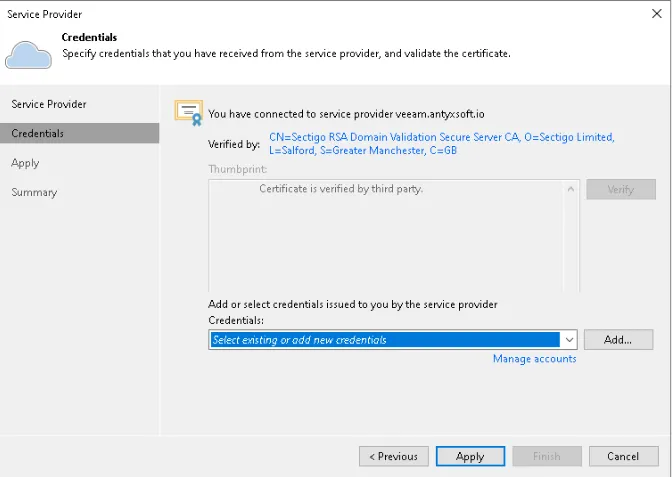Image resolution: width=672 pixels, height=477 pixels.
Task: Click the credentials selection field
Action: (385, 340)
